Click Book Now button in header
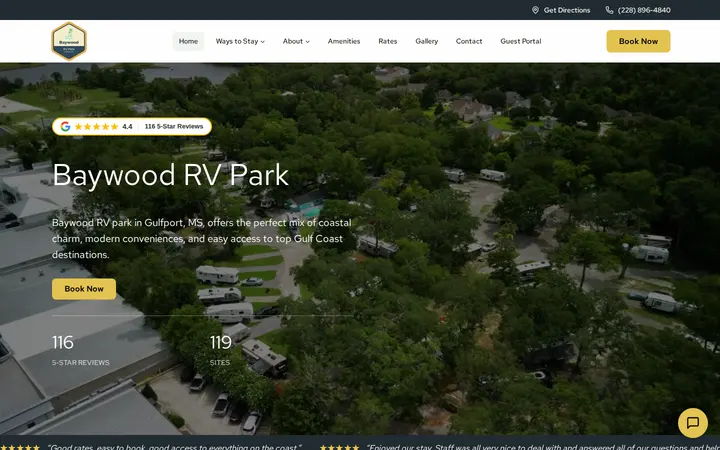 click(x=638, y=41)
